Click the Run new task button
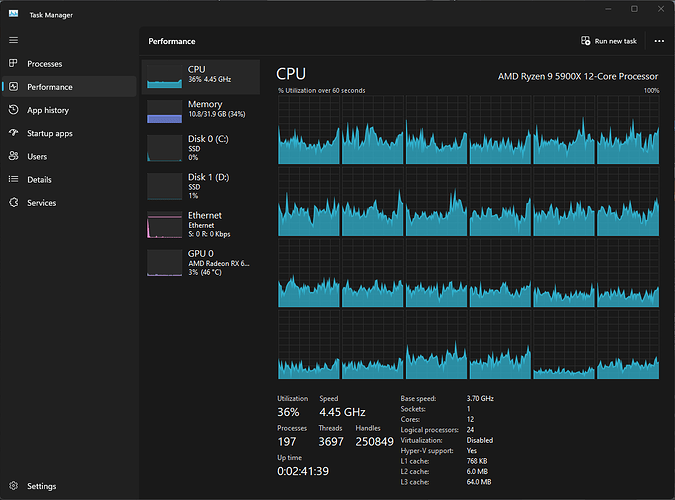Image resolution: width=675 pixels, height=500 pixels. coord(608,41)
